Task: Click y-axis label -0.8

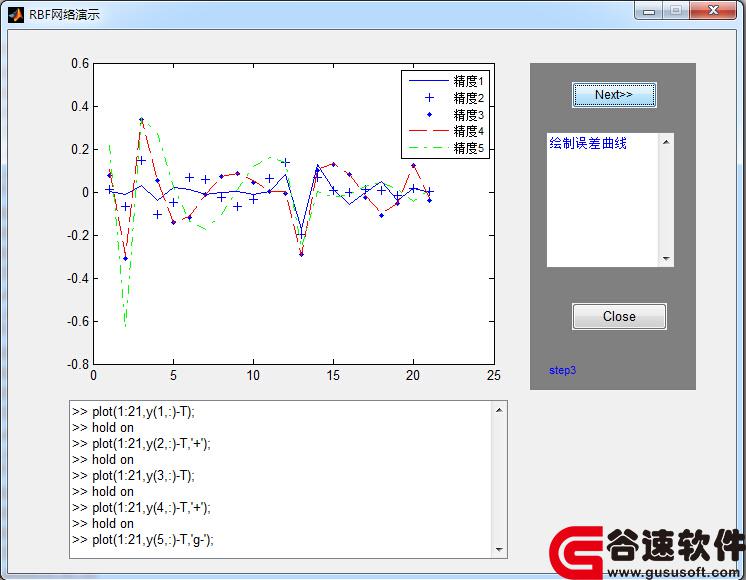Action: (x=78, y=364)
